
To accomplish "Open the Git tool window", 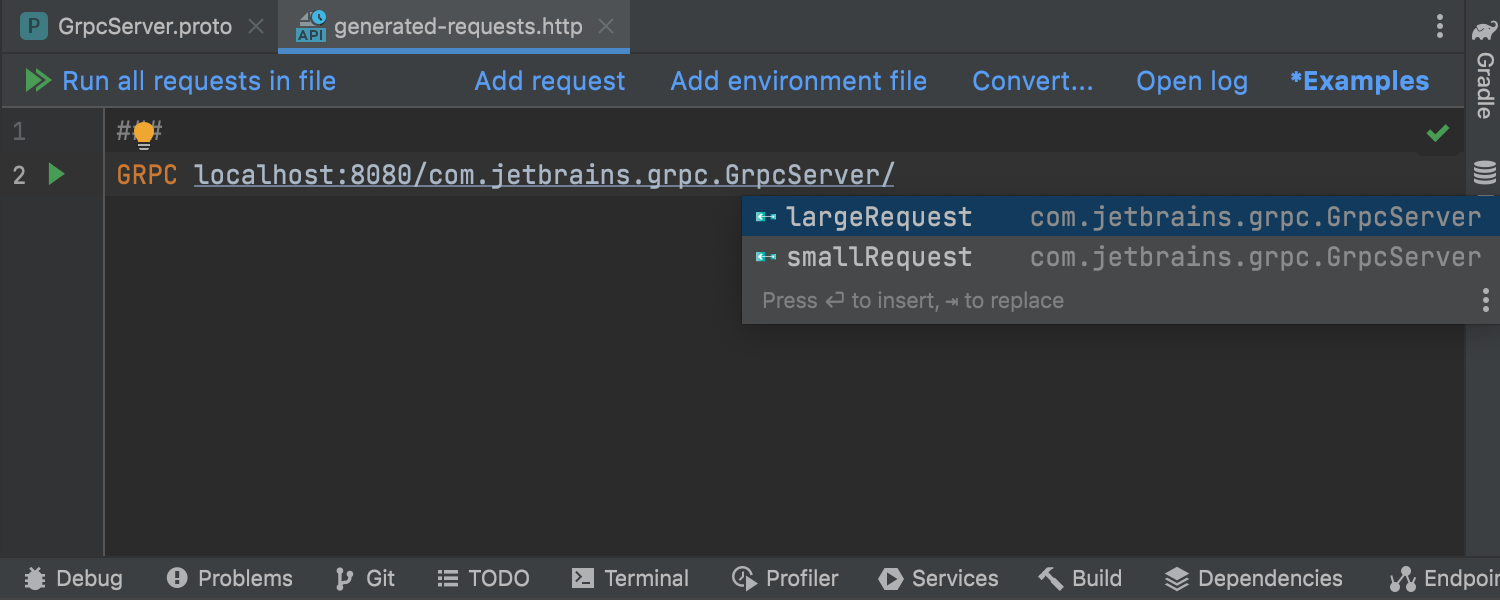I will coord(365,578).
